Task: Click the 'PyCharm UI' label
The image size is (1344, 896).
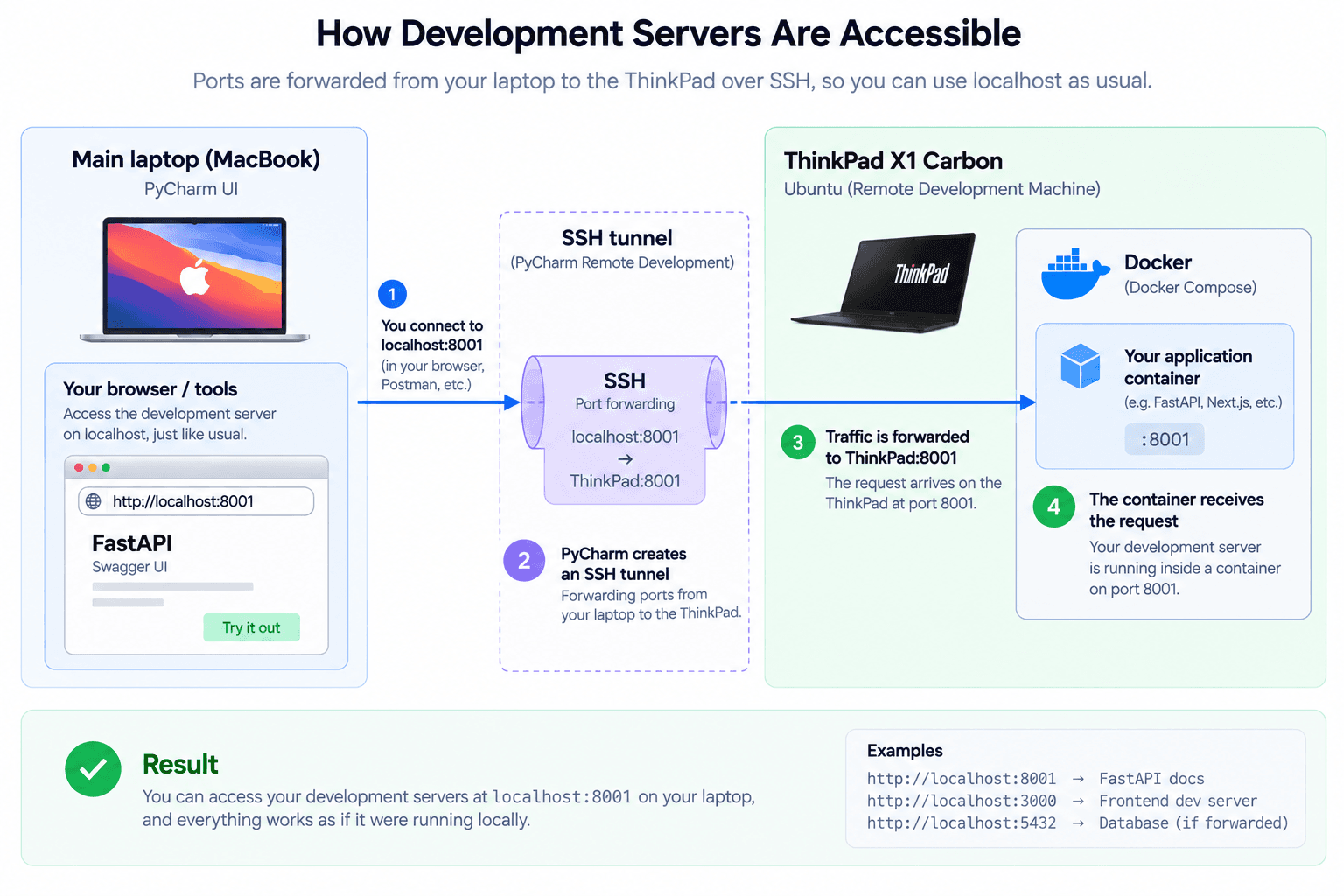Action: pos(191,189)
